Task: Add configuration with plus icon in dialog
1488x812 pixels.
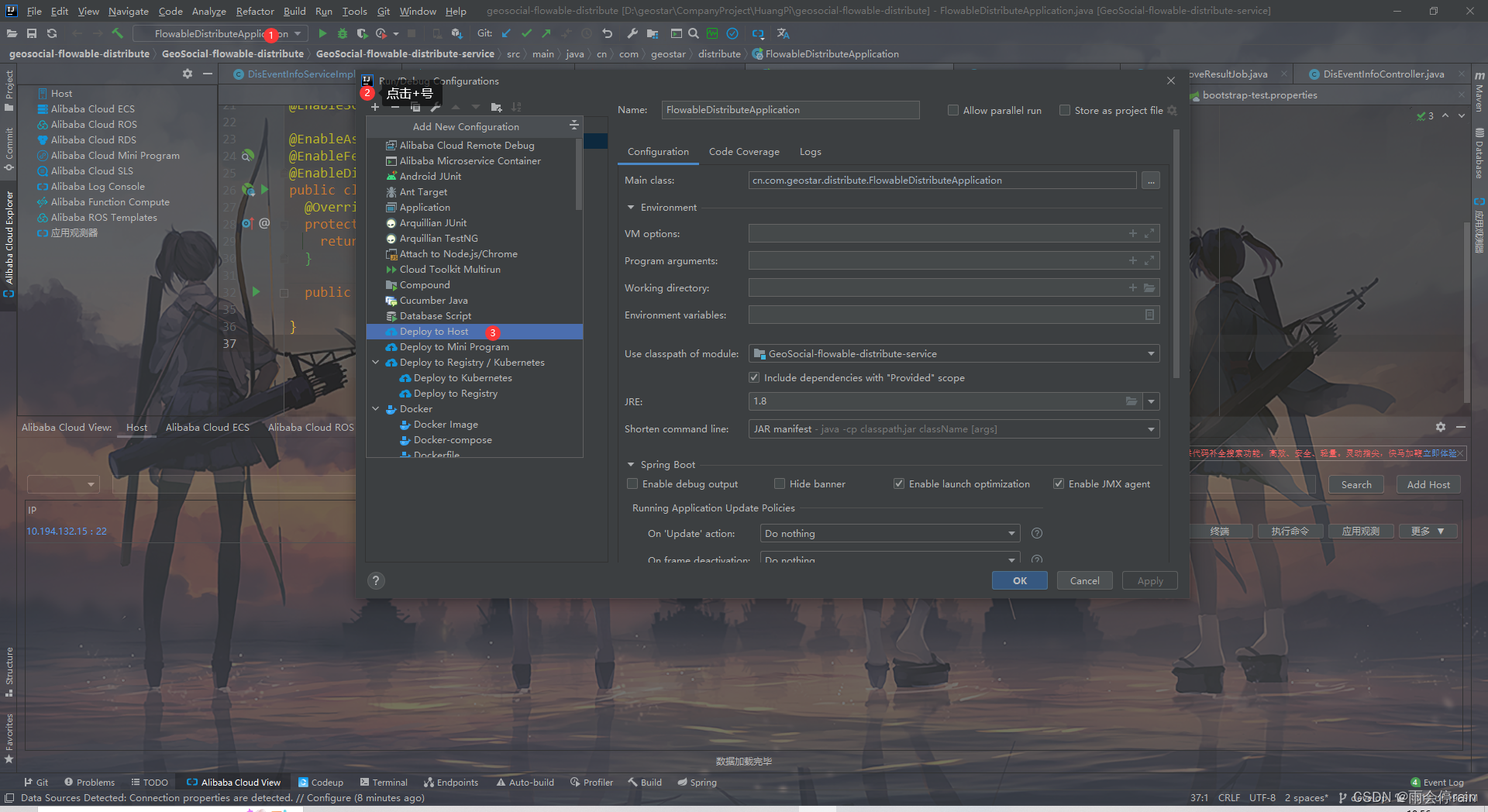Action: (x=375, y=107)
